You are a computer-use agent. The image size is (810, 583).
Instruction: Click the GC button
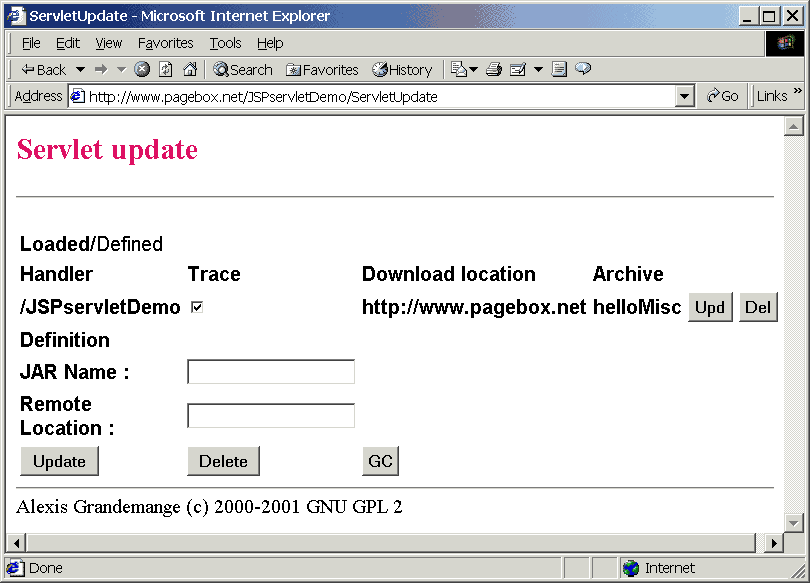(x=380, y=461)
